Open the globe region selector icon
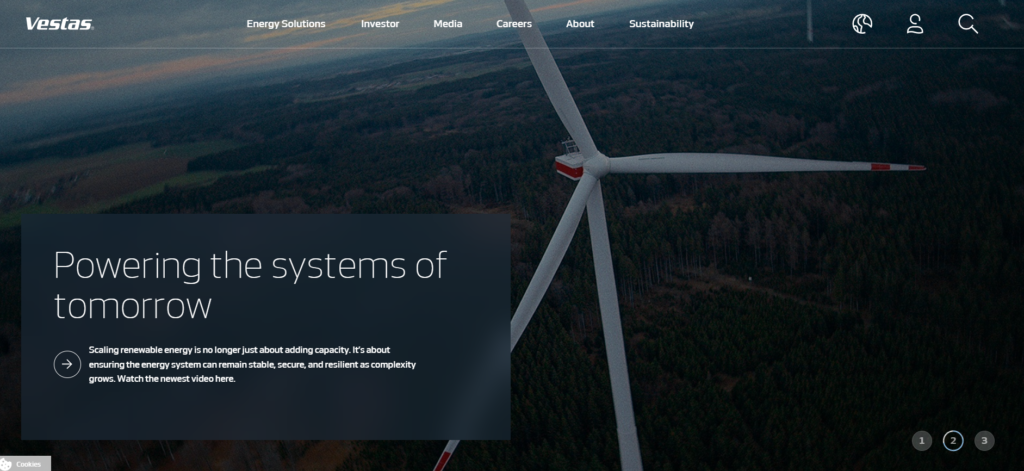Image resolution: width=1024 pixels, height=471 pixels. 862,24
